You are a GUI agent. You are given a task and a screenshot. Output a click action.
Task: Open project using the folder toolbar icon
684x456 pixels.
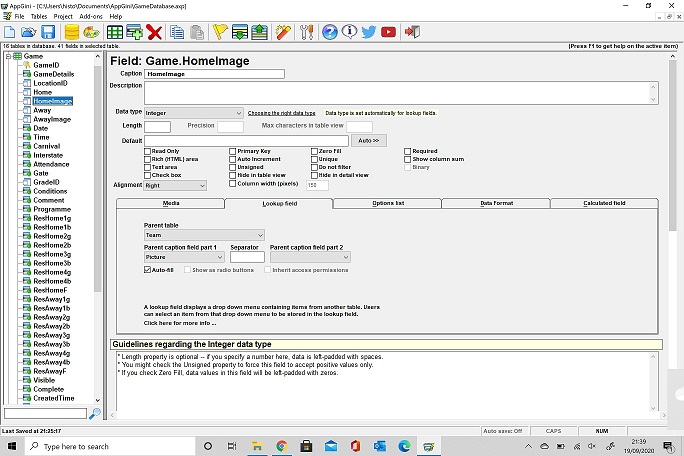[x=28, y=32]
